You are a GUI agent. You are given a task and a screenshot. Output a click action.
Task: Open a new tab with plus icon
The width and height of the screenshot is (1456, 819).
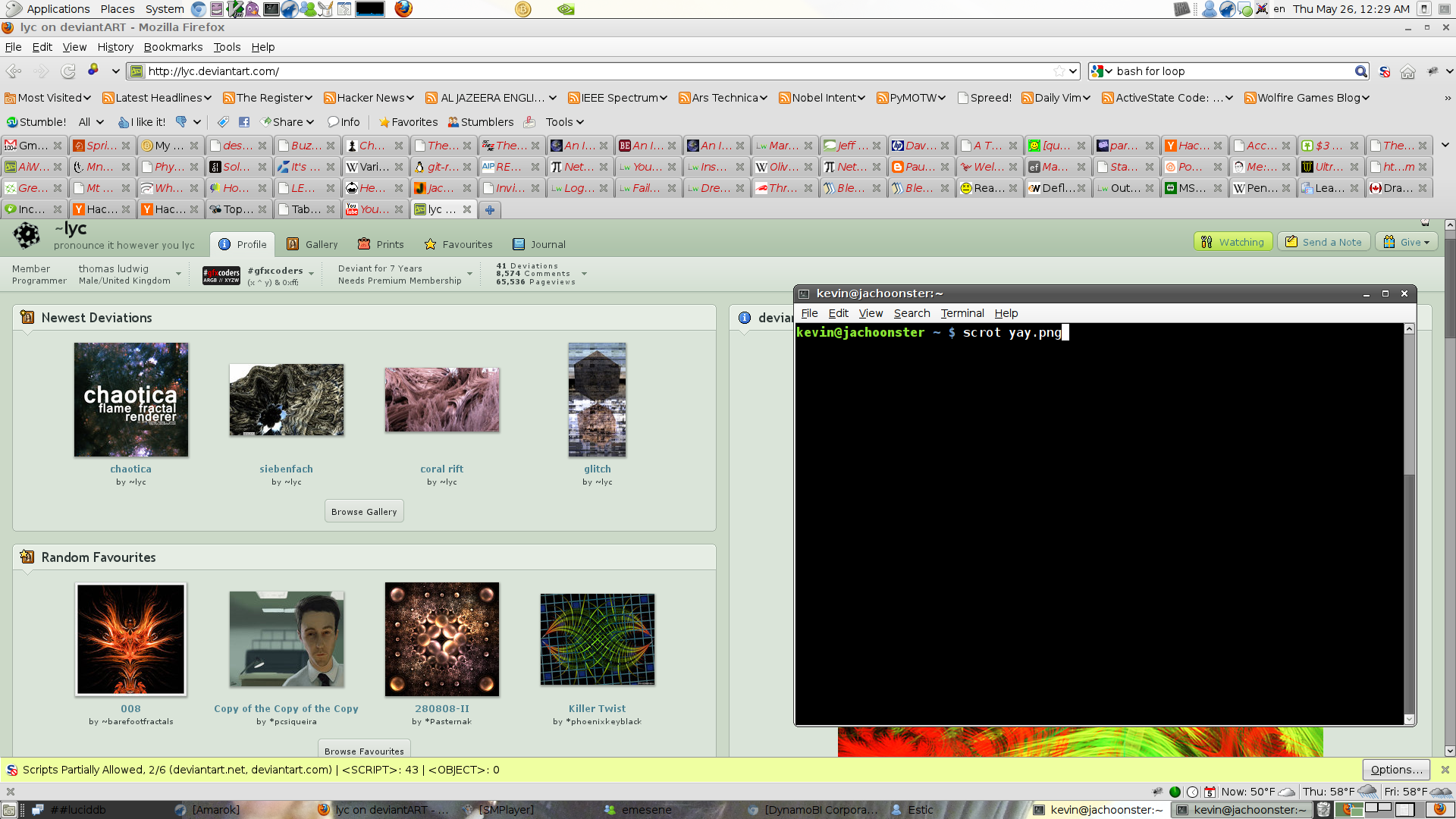[490, 210]
